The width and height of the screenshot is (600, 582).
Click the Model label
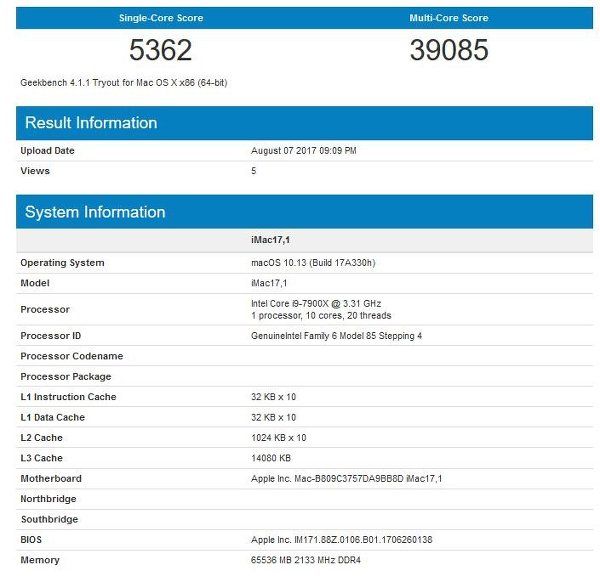coord(35,283)
